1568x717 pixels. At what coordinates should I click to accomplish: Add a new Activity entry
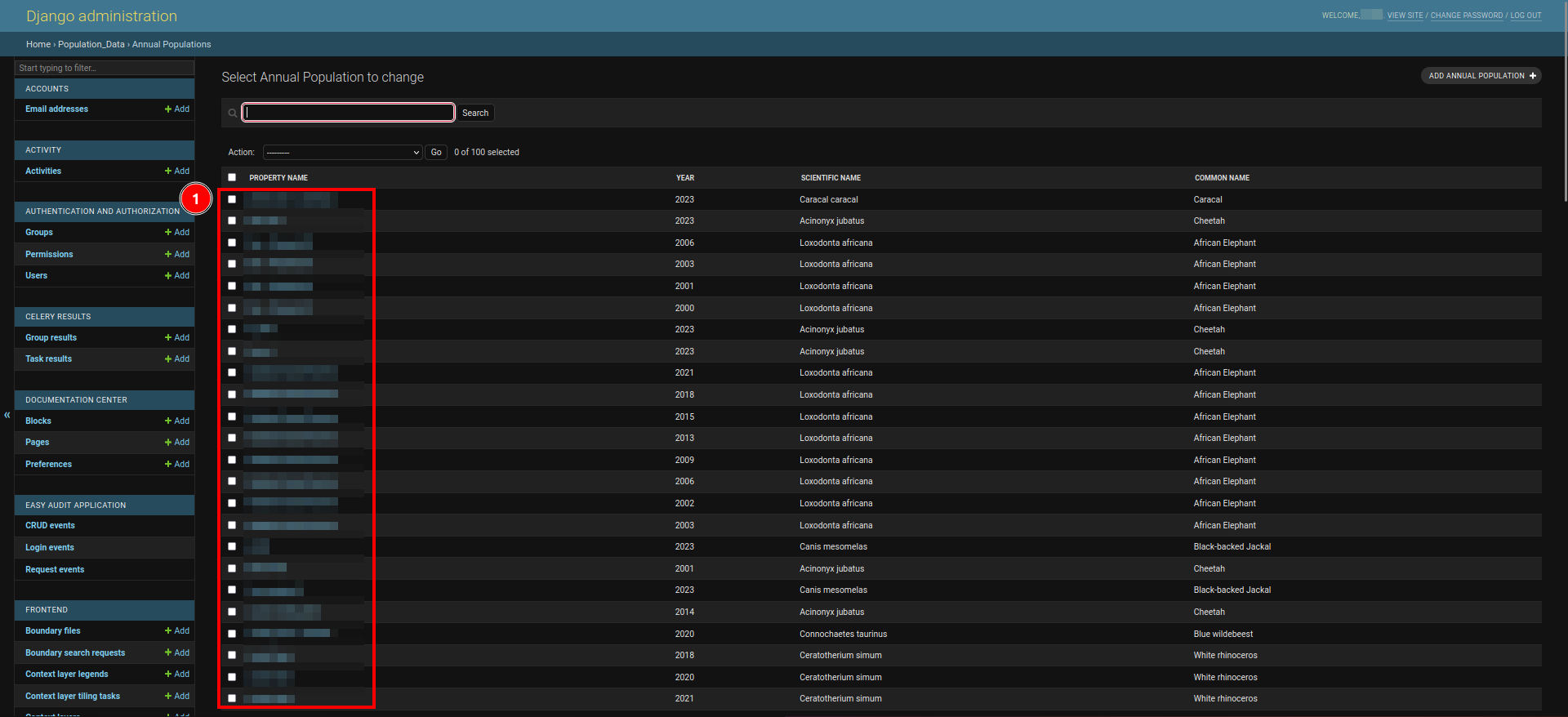(x=177, y=171)
